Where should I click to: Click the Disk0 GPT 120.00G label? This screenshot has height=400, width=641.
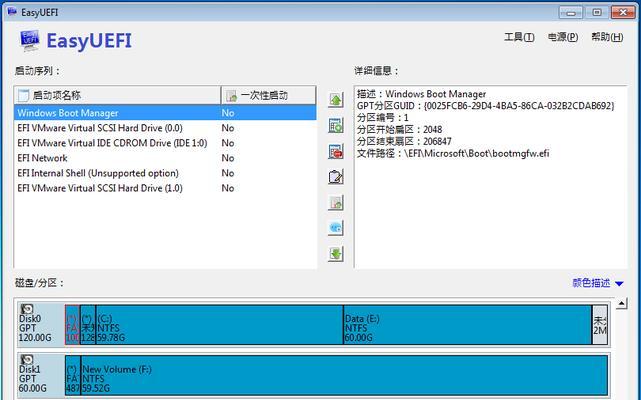click(35, 328)
